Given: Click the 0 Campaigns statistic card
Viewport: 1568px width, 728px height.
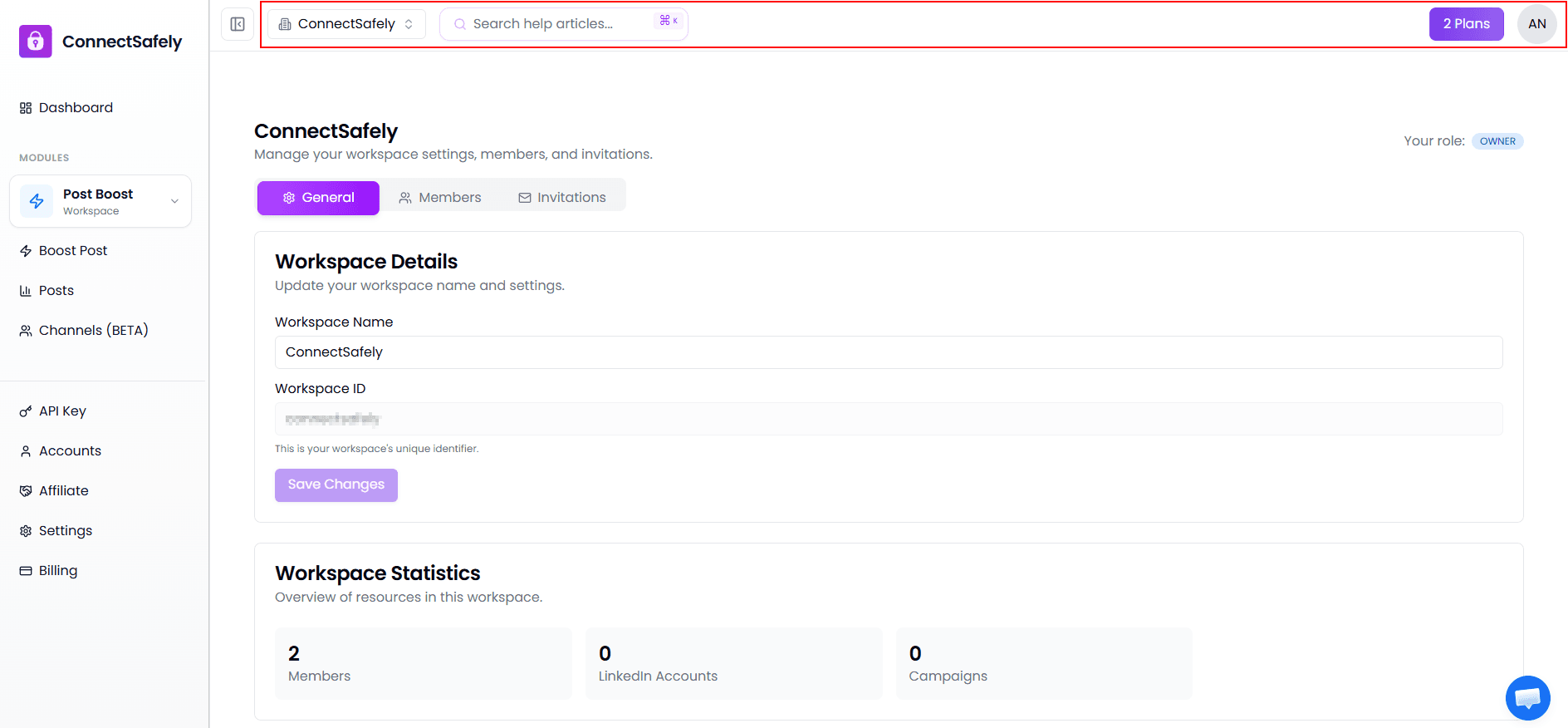Looking at the screenshot, I should pos(1044,663).
